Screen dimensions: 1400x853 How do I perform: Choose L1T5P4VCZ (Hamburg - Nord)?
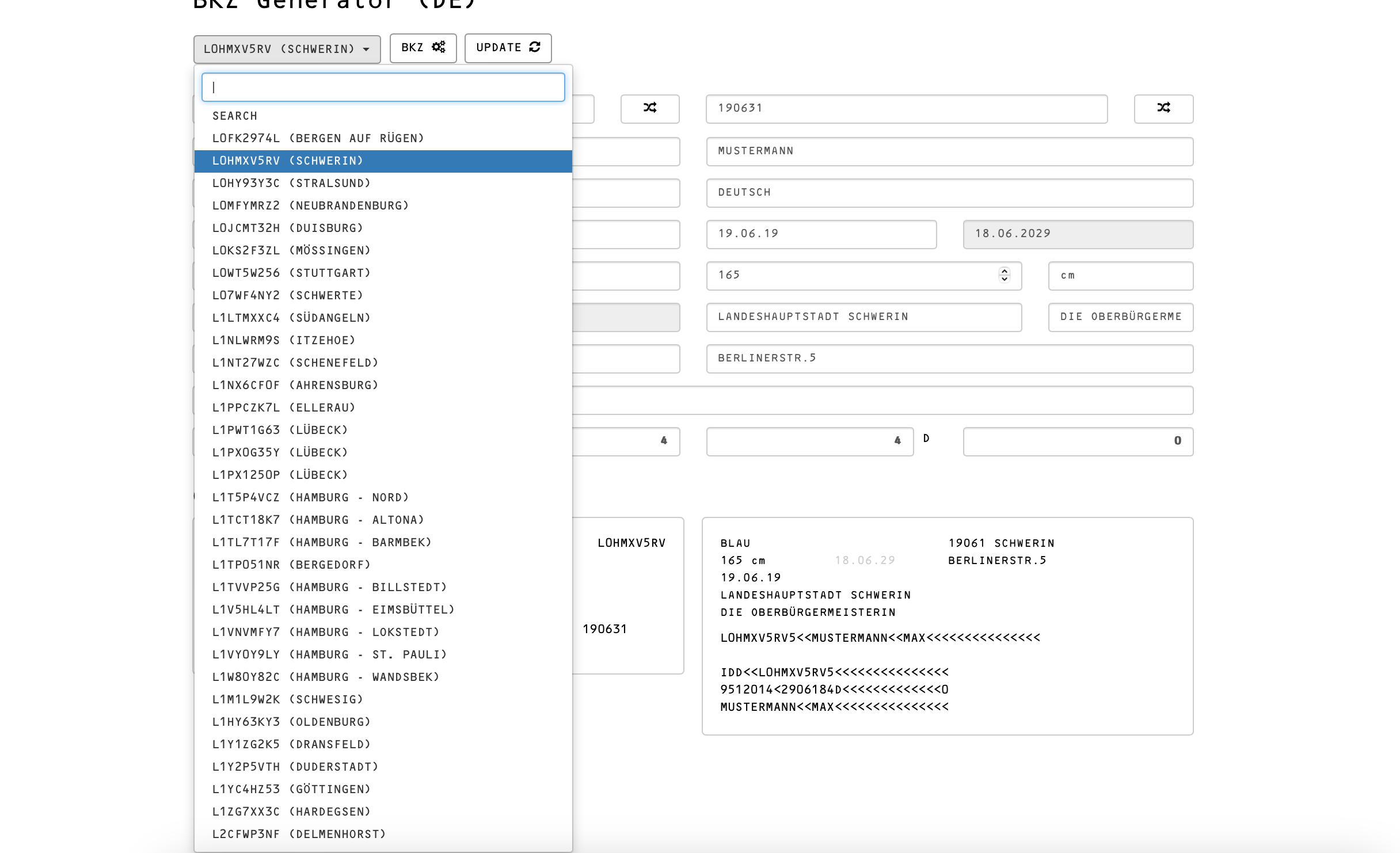tap(383, 497)
